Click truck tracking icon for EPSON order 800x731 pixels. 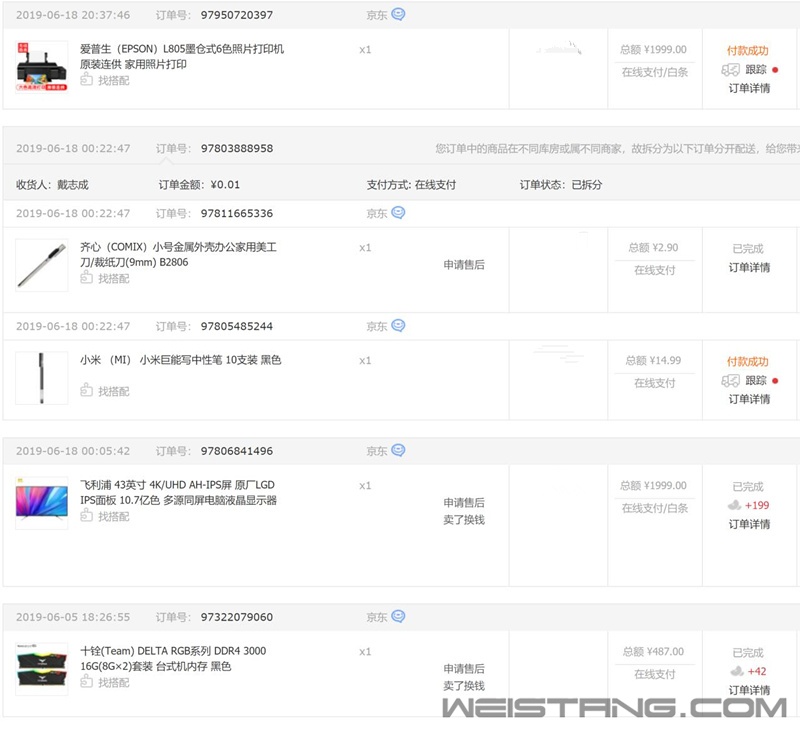[730, 70]
